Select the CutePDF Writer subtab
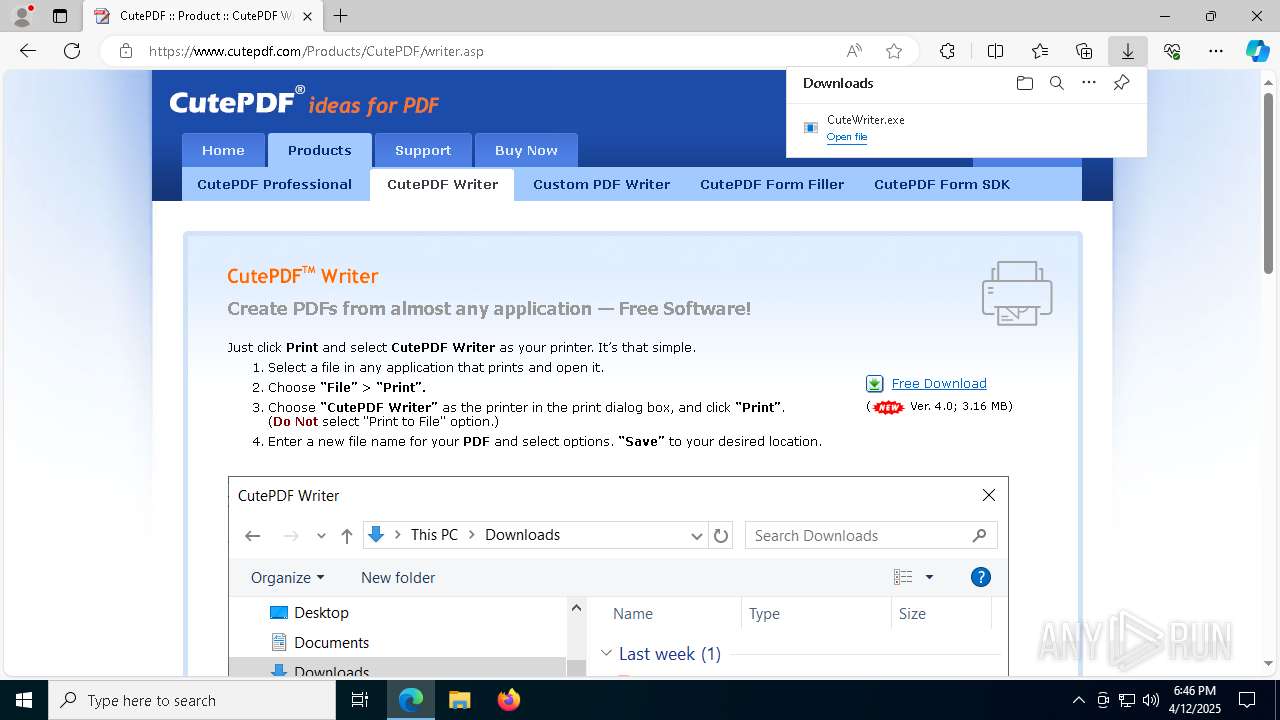1280x720 pixels. 442,184
